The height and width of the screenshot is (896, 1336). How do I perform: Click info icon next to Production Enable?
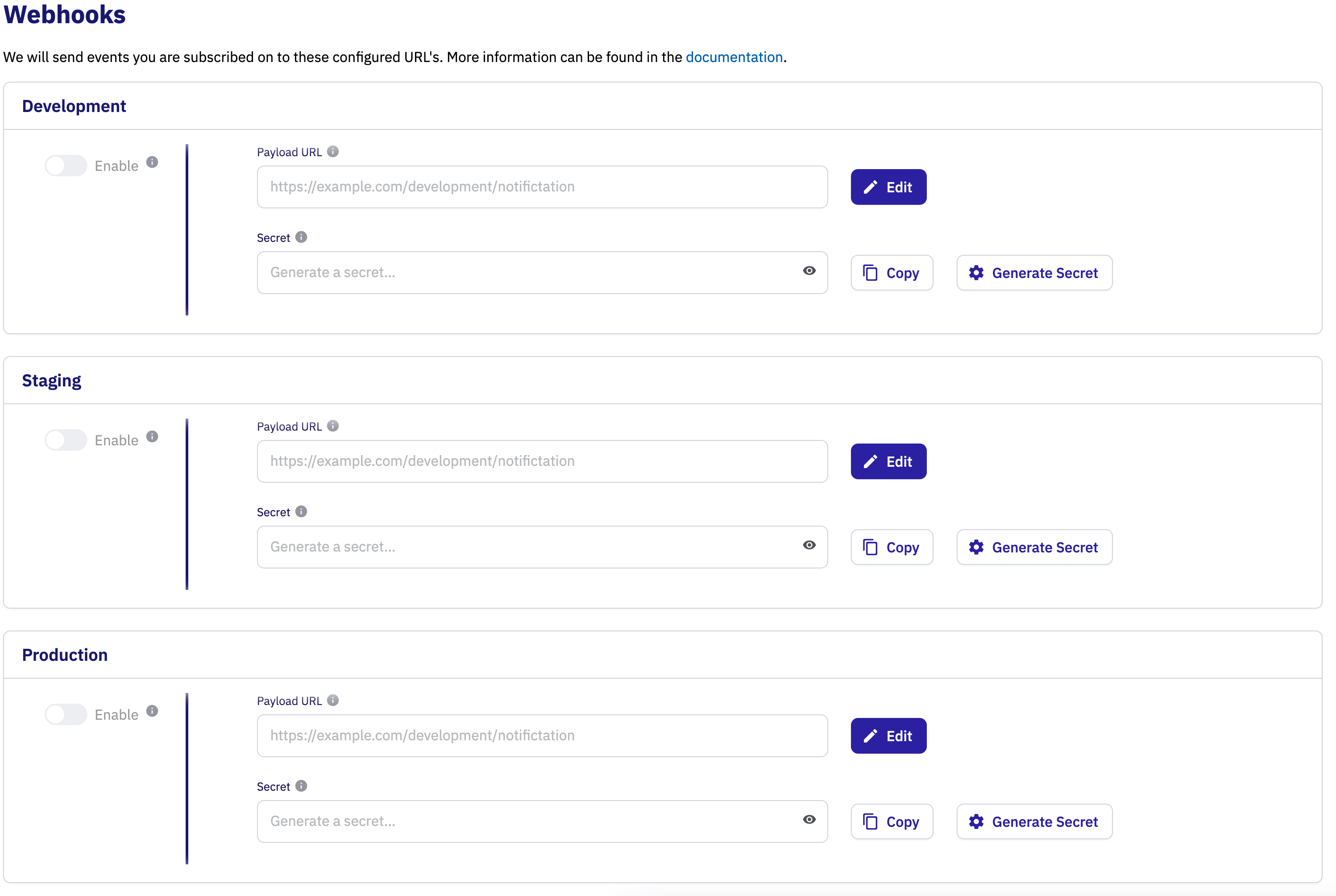(152, 711)
